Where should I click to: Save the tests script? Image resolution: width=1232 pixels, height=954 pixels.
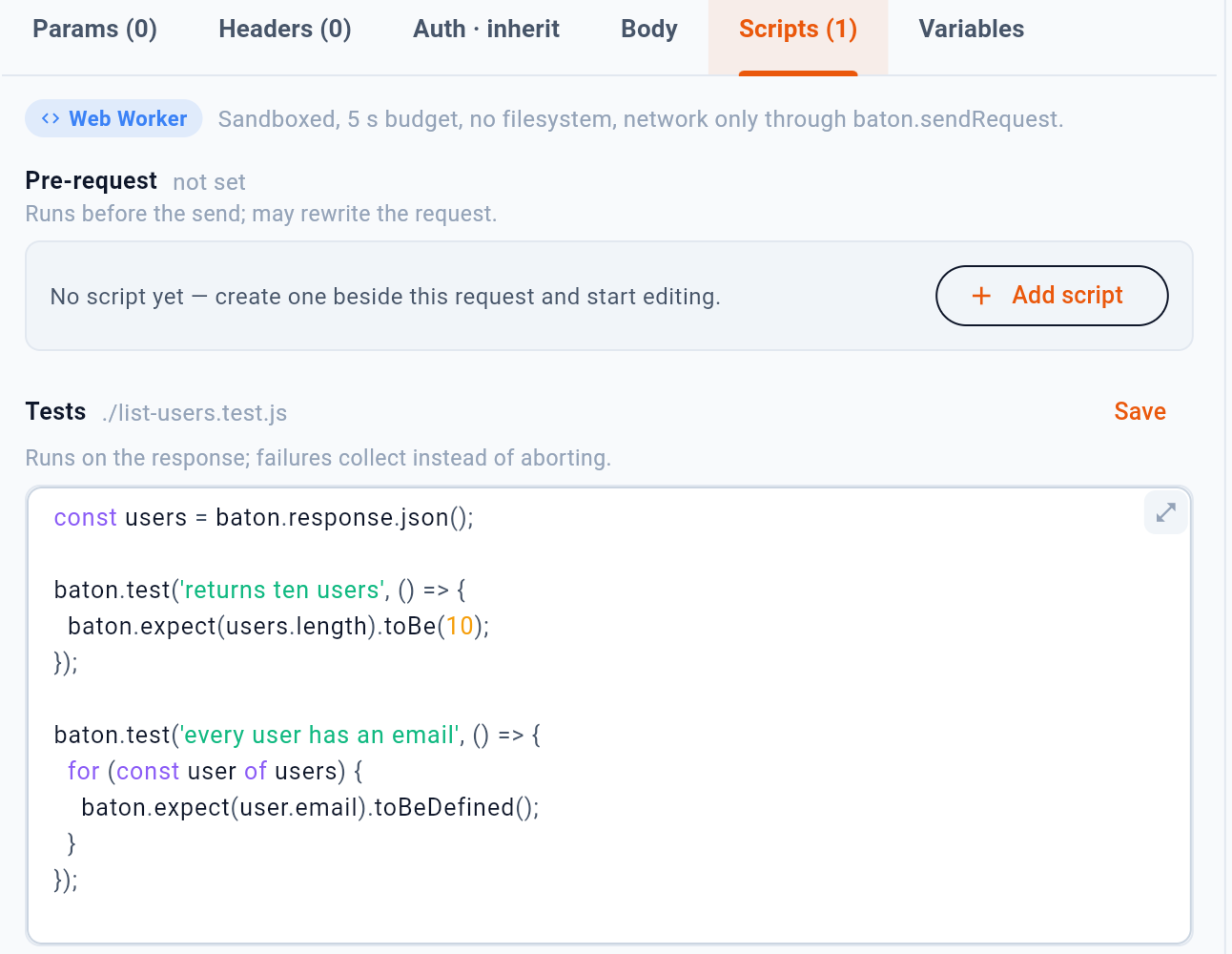pyautogui.click(x=1140, y=411)
